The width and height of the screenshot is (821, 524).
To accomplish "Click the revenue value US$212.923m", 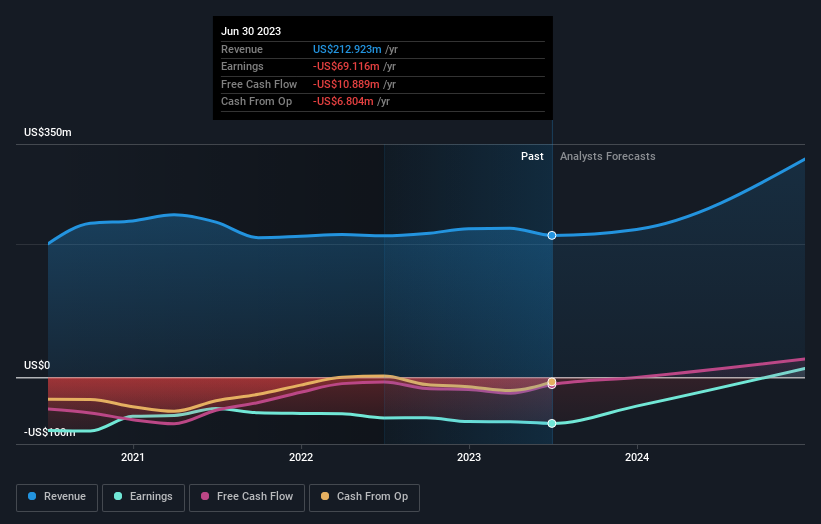I will [x=347, y=49].
